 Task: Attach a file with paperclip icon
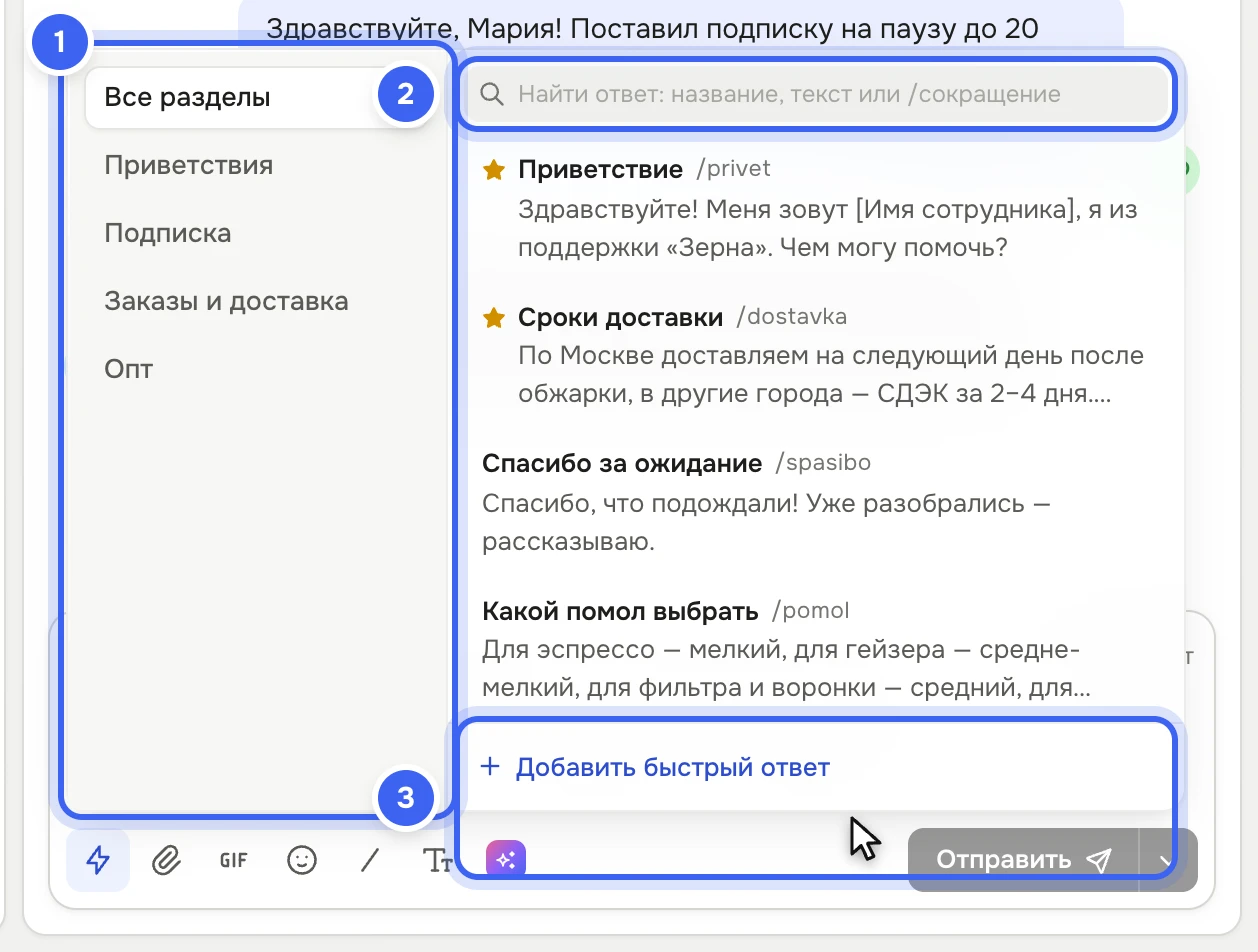coord(166,860)
